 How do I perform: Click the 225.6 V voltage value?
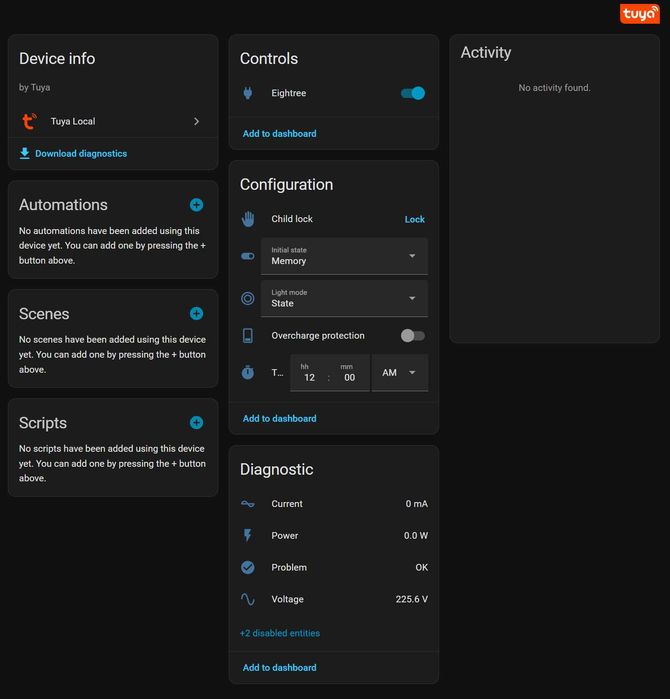coord(411,599)
